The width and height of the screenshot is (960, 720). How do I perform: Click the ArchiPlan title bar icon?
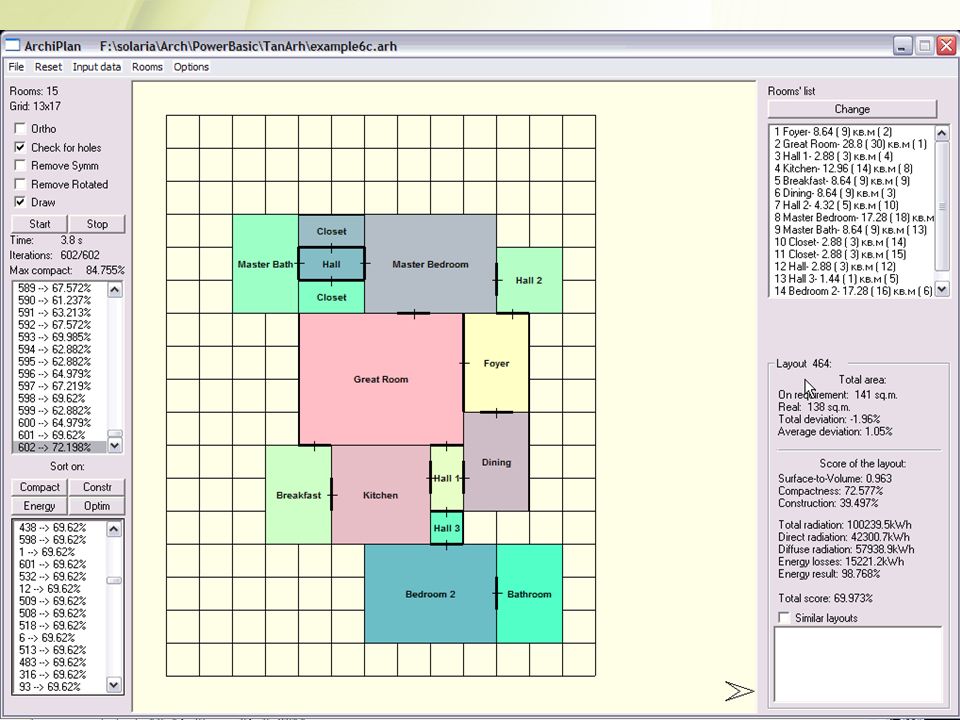(x=12, y=46)
